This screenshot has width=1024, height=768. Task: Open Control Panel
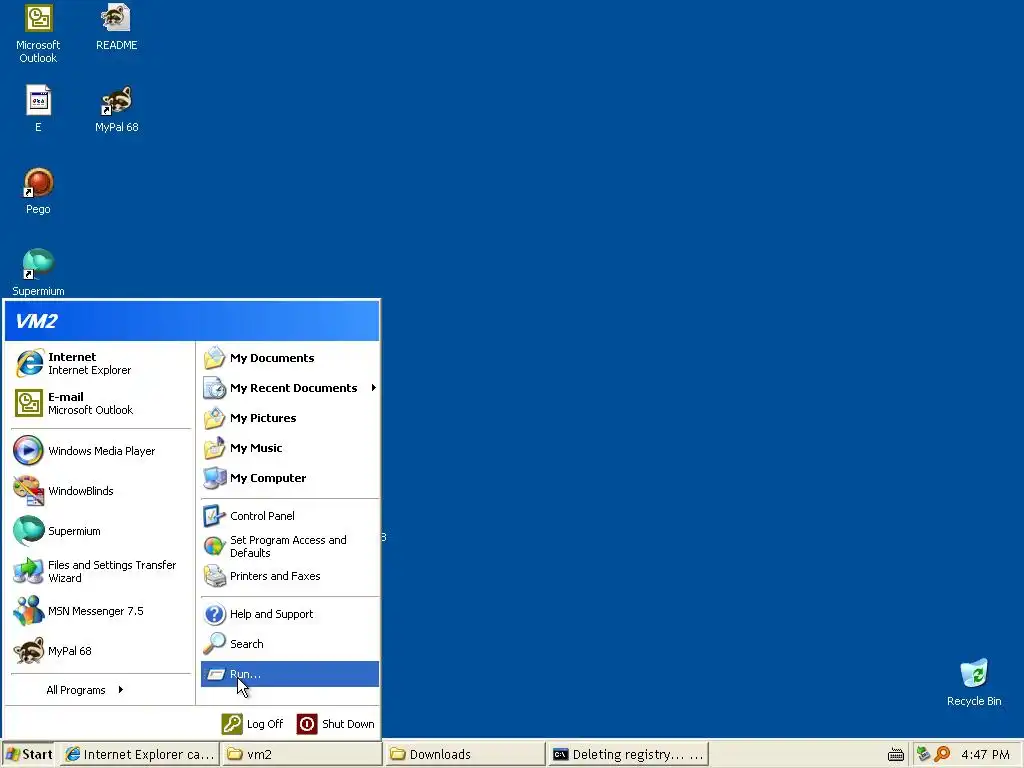coord(290,516)
